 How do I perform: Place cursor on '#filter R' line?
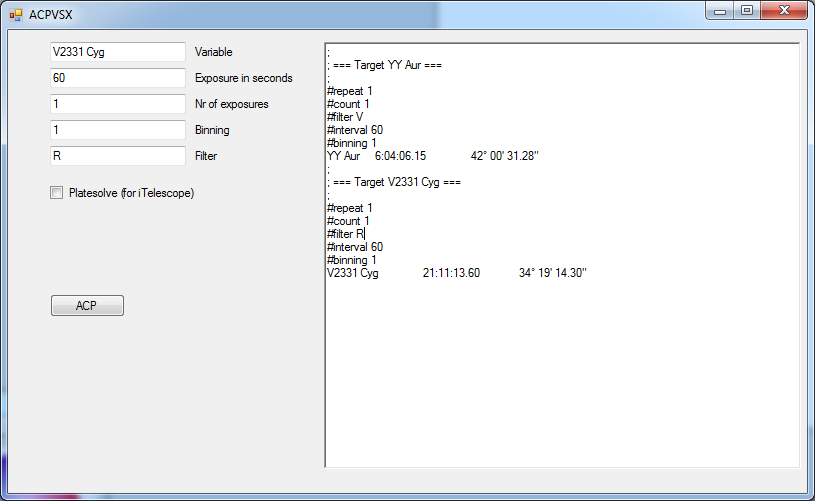[x=346, y=234]
